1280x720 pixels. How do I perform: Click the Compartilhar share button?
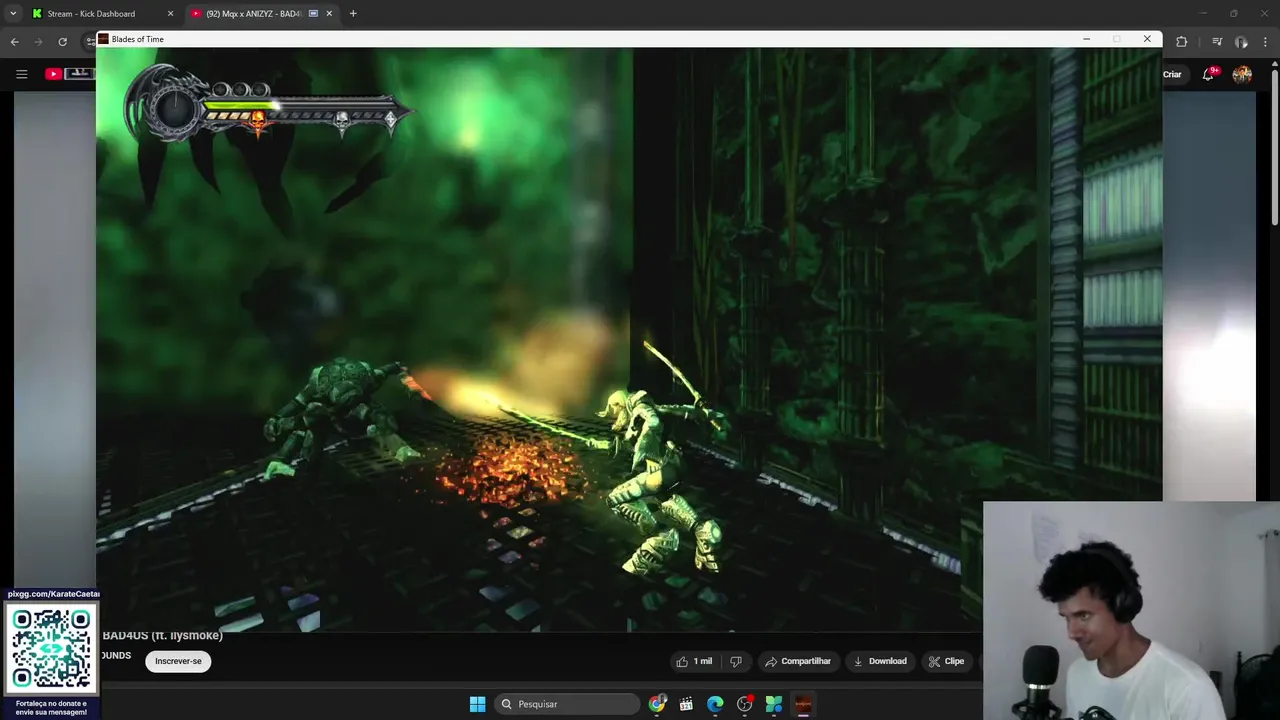pyautogui.click(x=798, y=661)
